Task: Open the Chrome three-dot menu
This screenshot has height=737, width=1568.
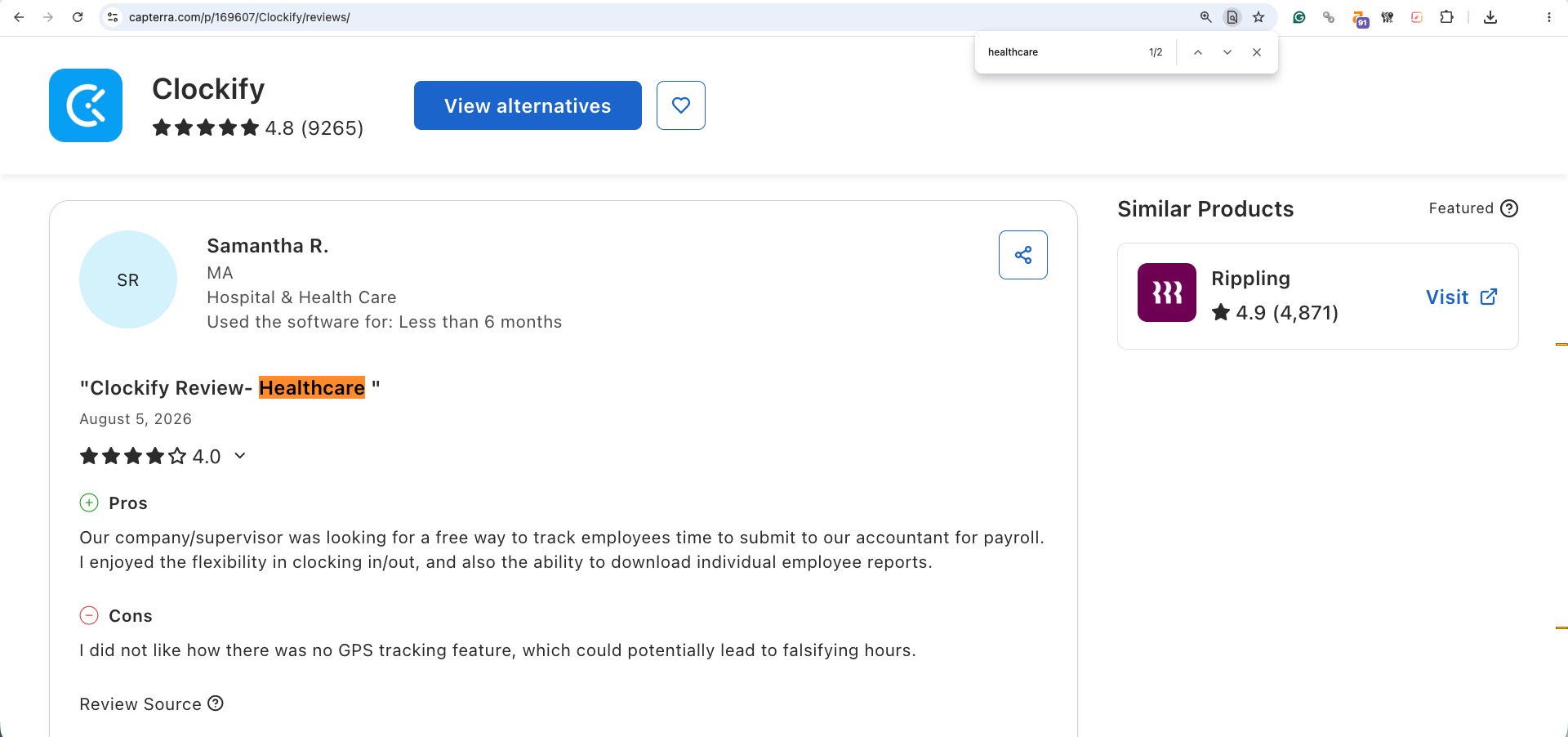Action: [x=1549, y=17]
